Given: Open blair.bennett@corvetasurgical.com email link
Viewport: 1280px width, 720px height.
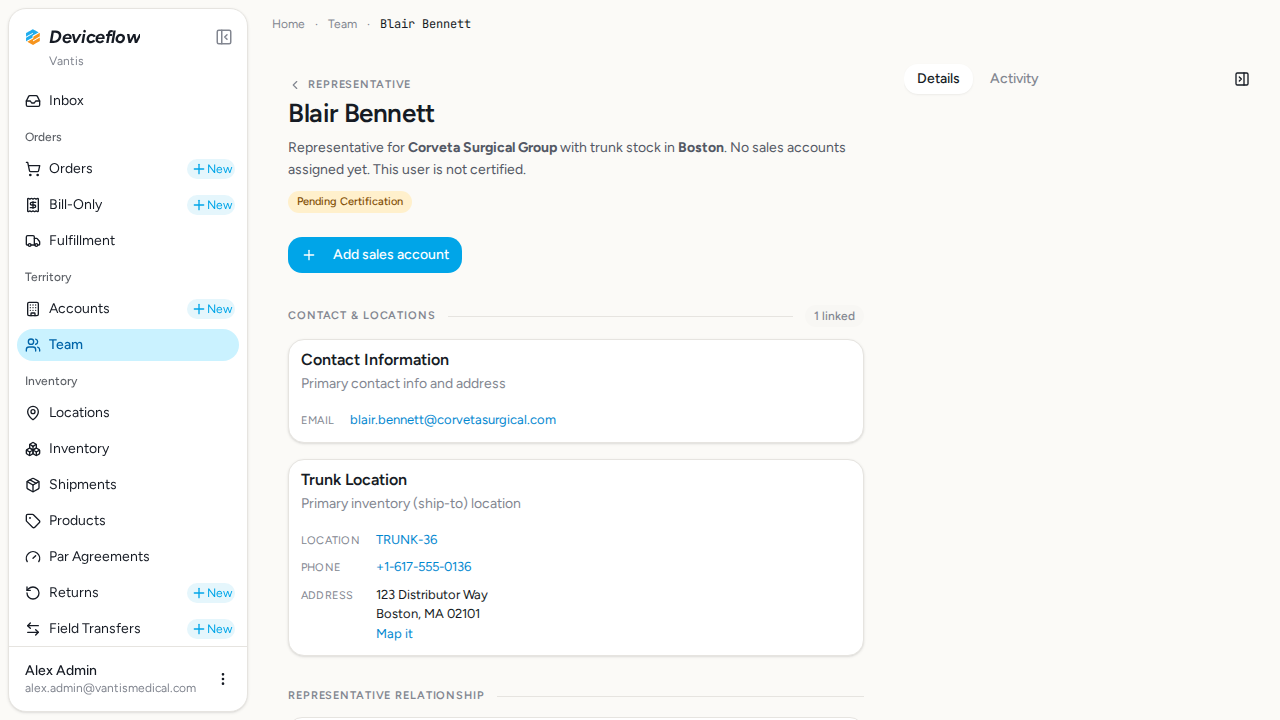Looking at the screenshot, I should pos(453,420).
